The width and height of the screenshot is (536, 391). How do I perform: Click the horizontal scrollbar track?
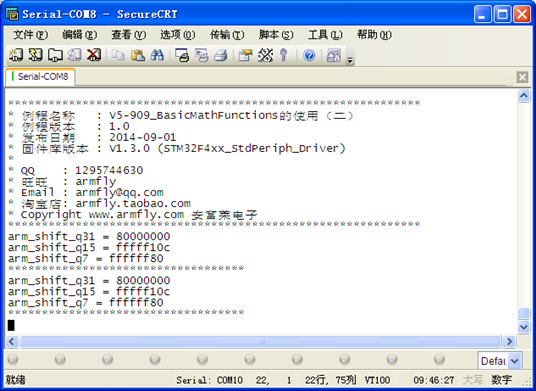[260, 341]
